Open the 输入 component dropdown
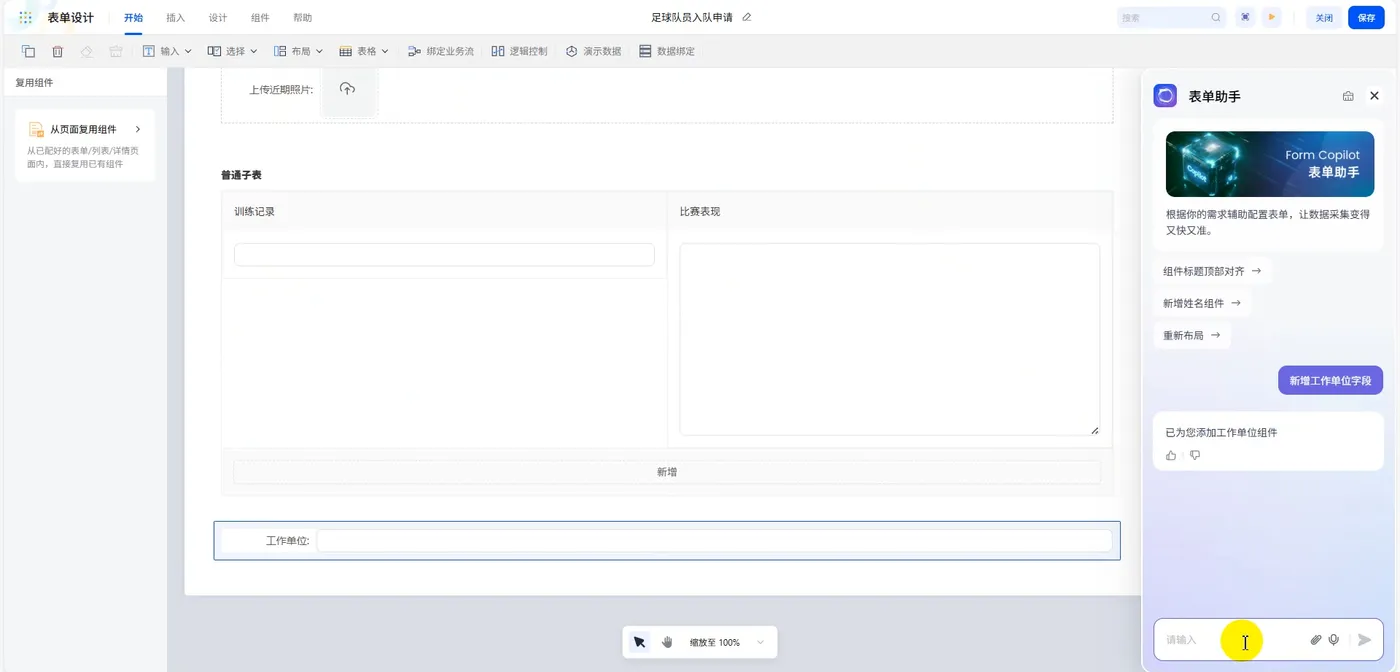The width and height of the screenshot is (1400, 672). click(x=166, y=51)
